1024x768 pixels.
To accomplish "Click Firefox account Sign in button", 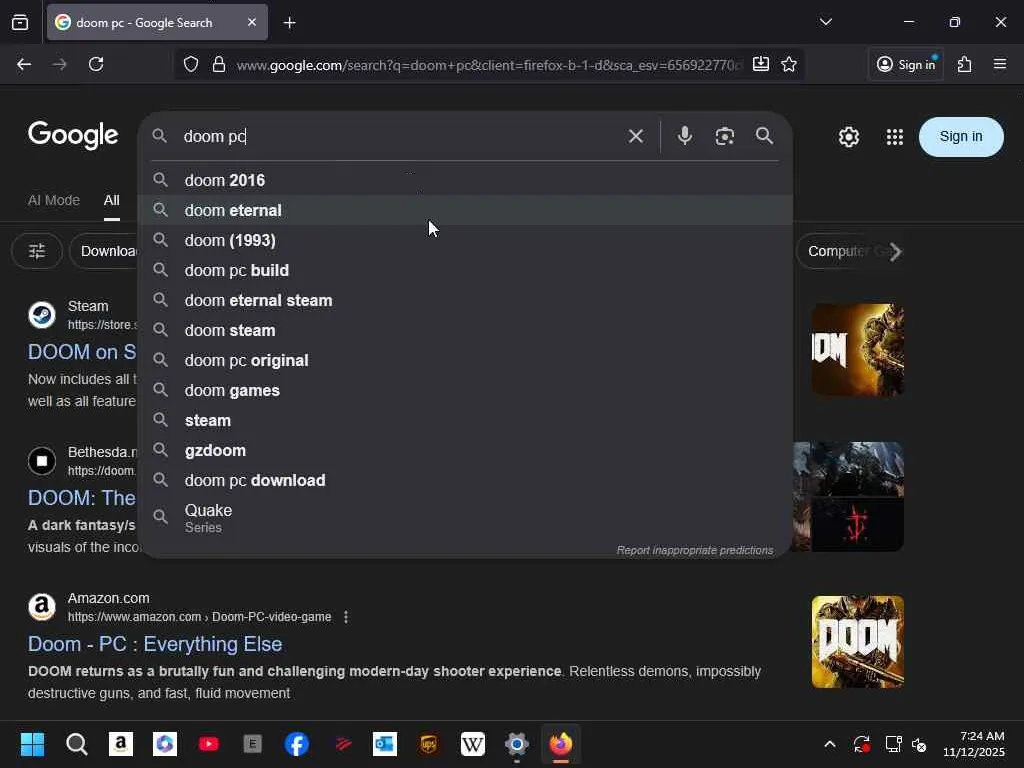I will tap(906, 64).
